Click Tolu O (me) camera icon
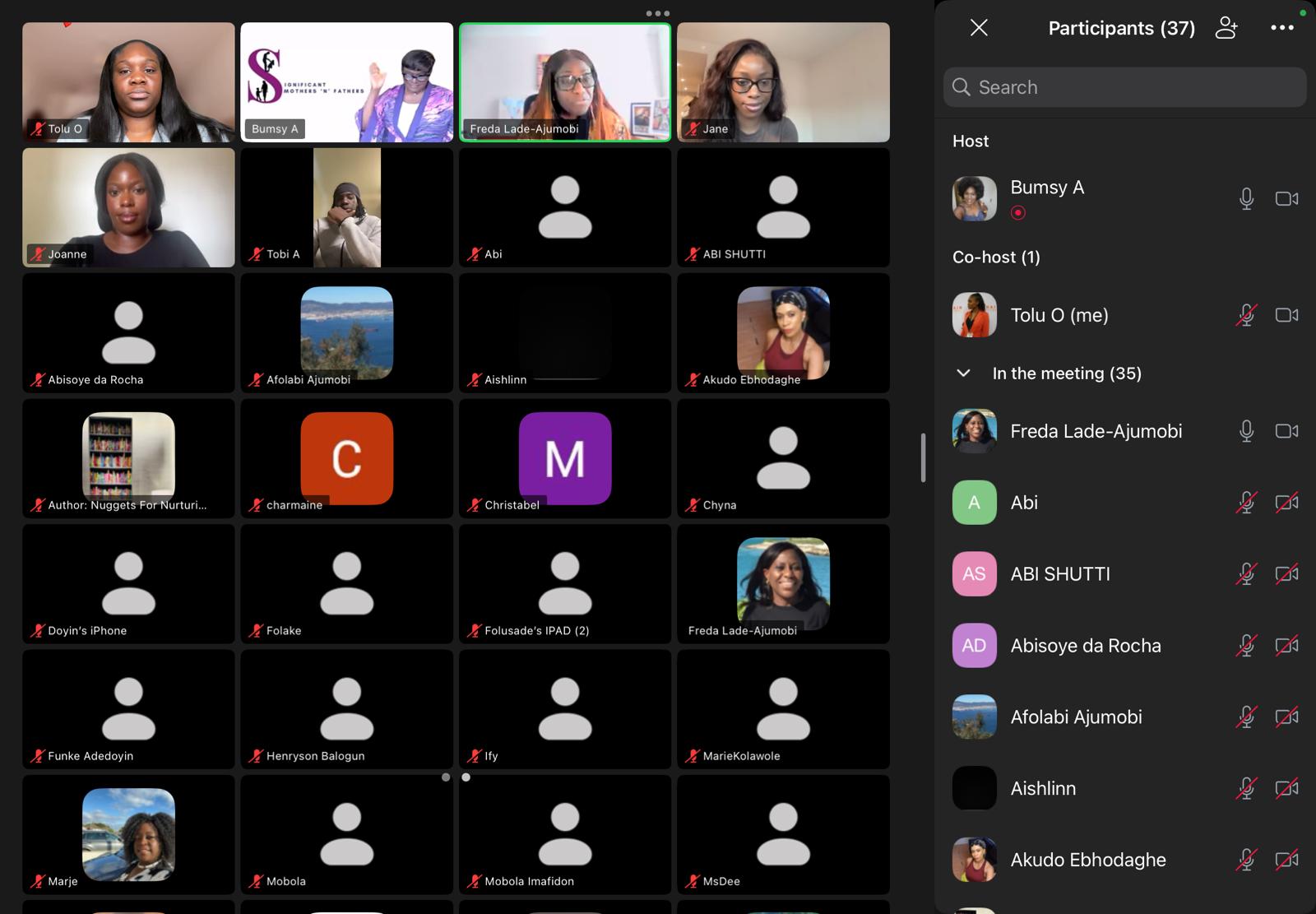Screen dimensions: 1316x914 click(x=1286, y=315)
